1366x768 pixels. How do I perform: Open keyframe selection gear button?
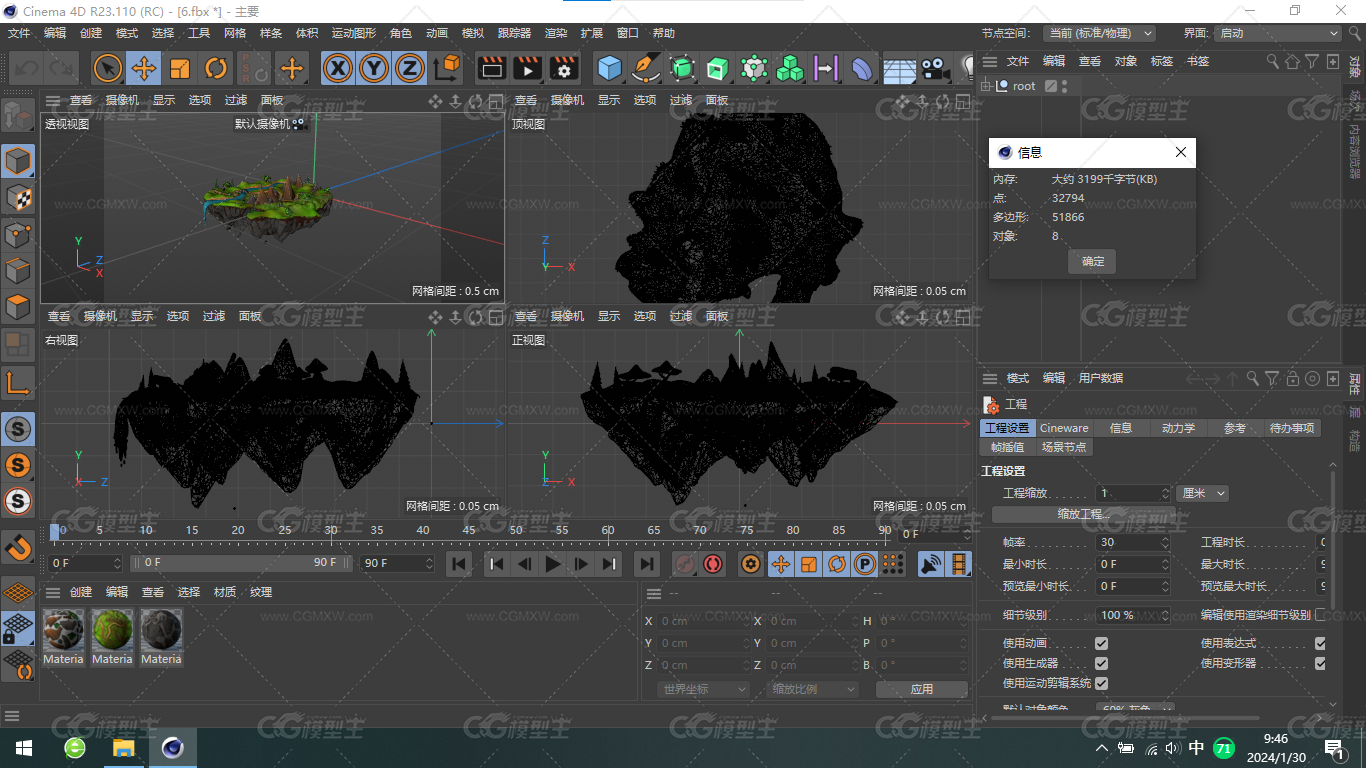tap(751, 564)
